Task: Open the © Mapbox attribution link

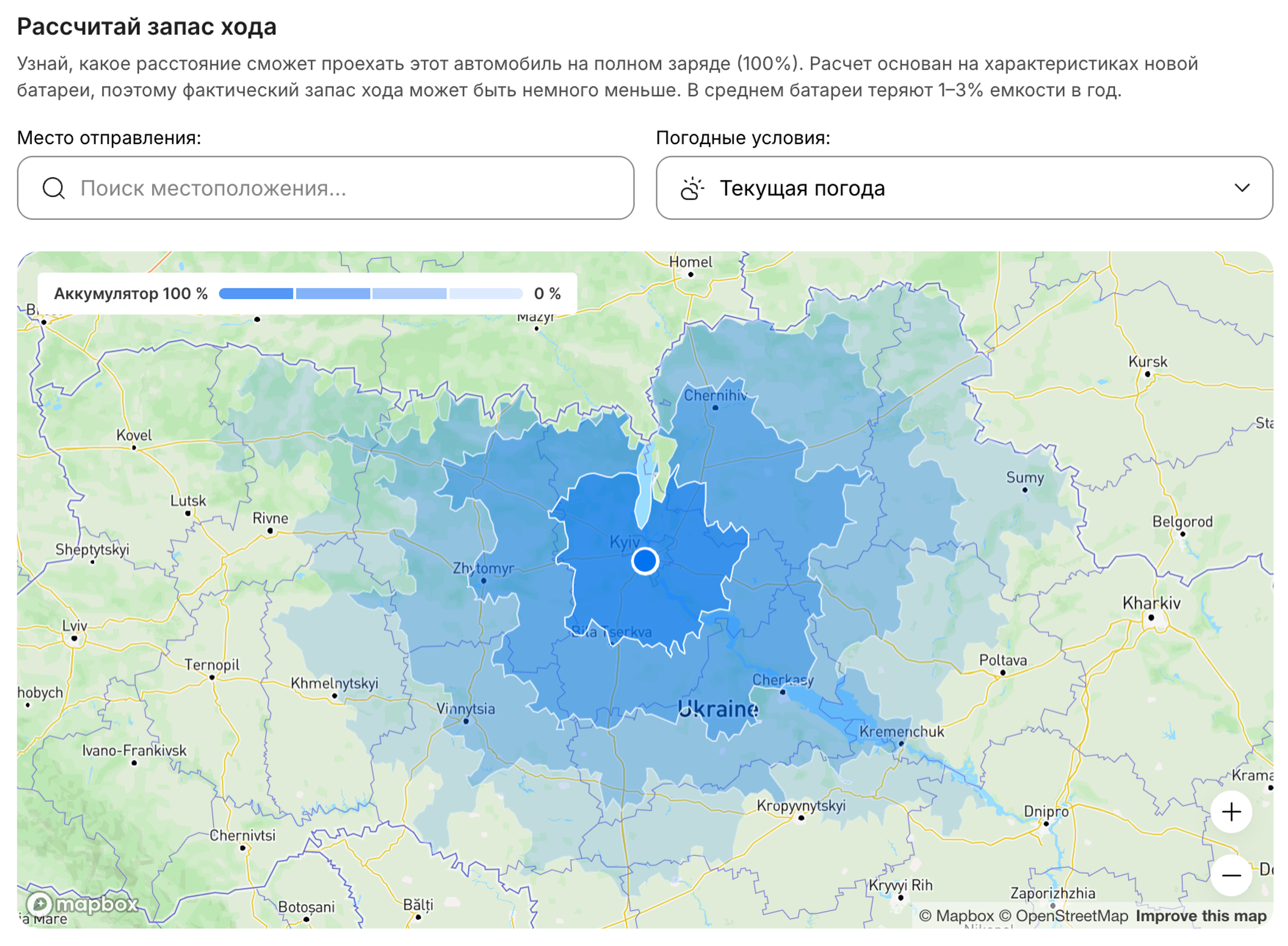Action: pos(956,916)
